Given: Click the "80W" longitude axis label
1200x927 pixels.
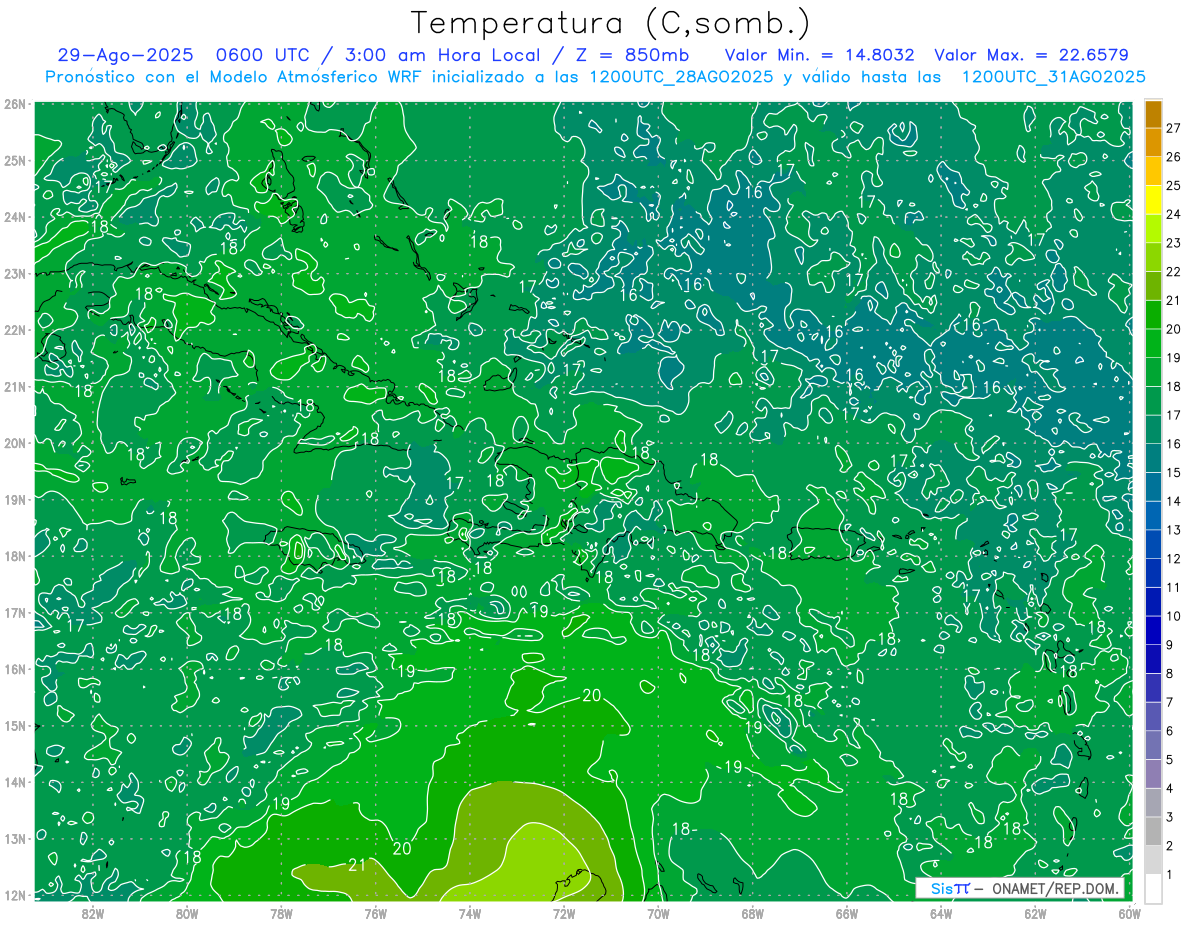Looking at the screenshot, I should [186, 913].
